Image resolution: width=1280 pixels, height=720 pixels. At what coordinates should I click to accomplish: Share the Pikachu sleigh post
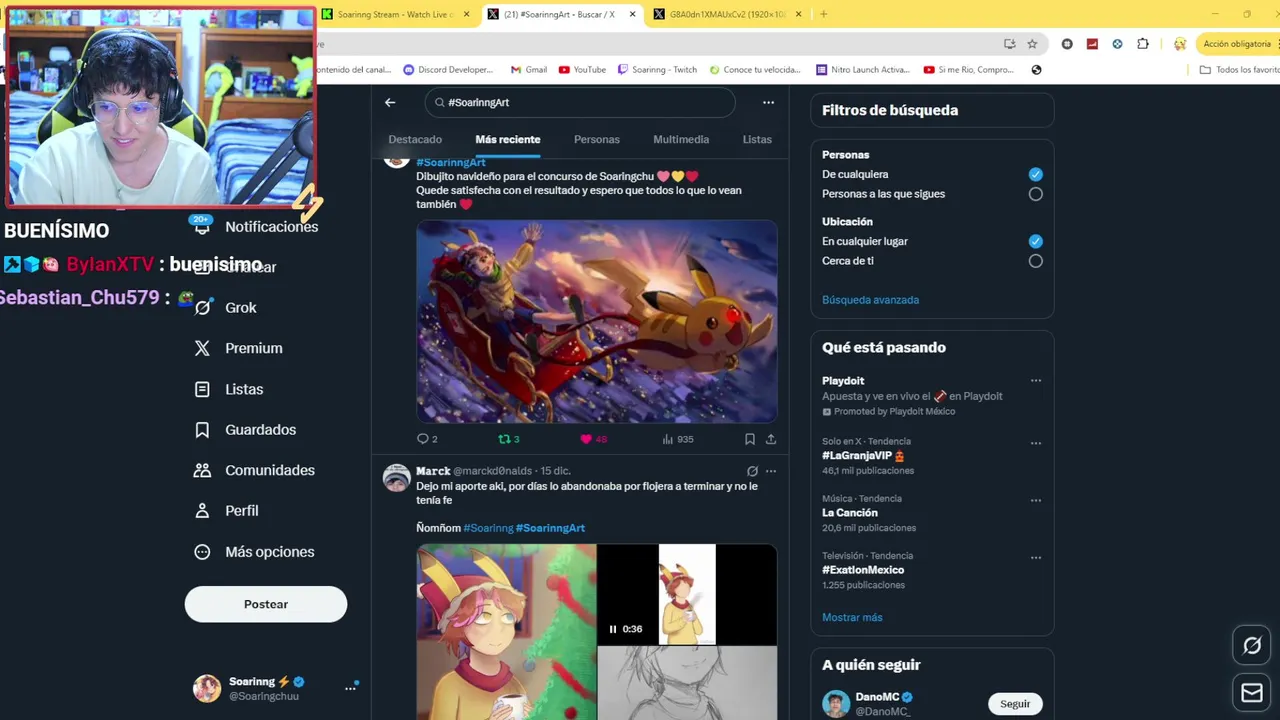click(771, 439)
